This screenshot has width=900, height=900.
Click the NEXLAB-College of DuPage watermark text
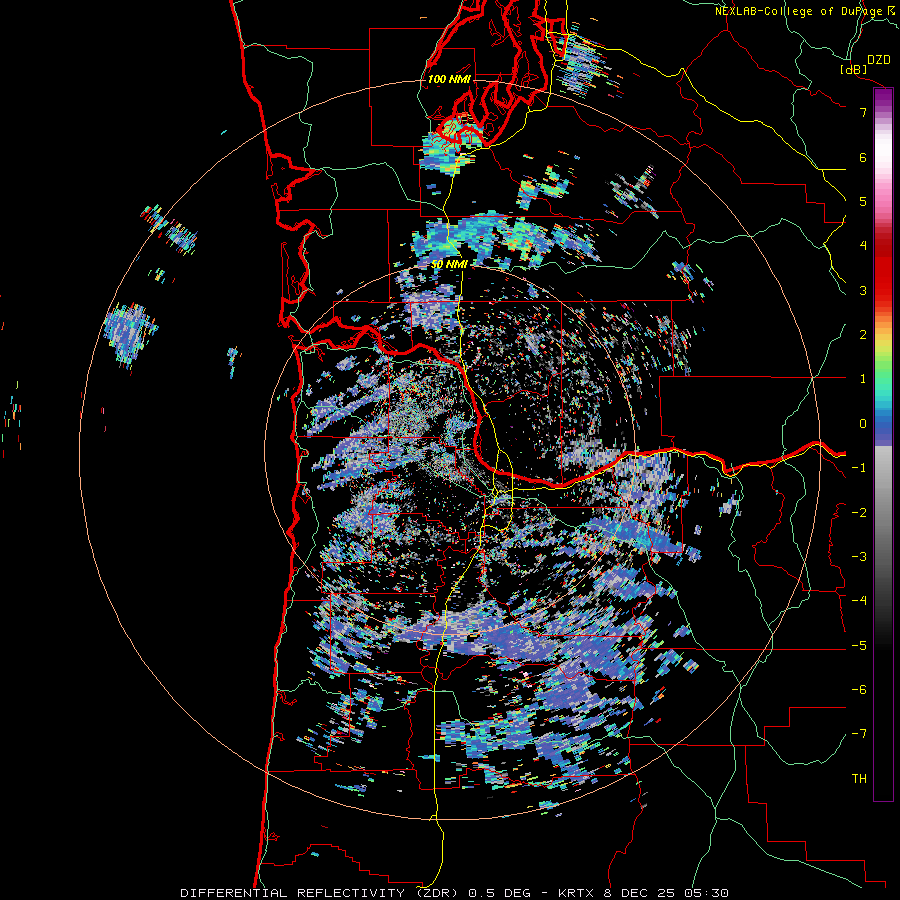click(x=804, y=11)
